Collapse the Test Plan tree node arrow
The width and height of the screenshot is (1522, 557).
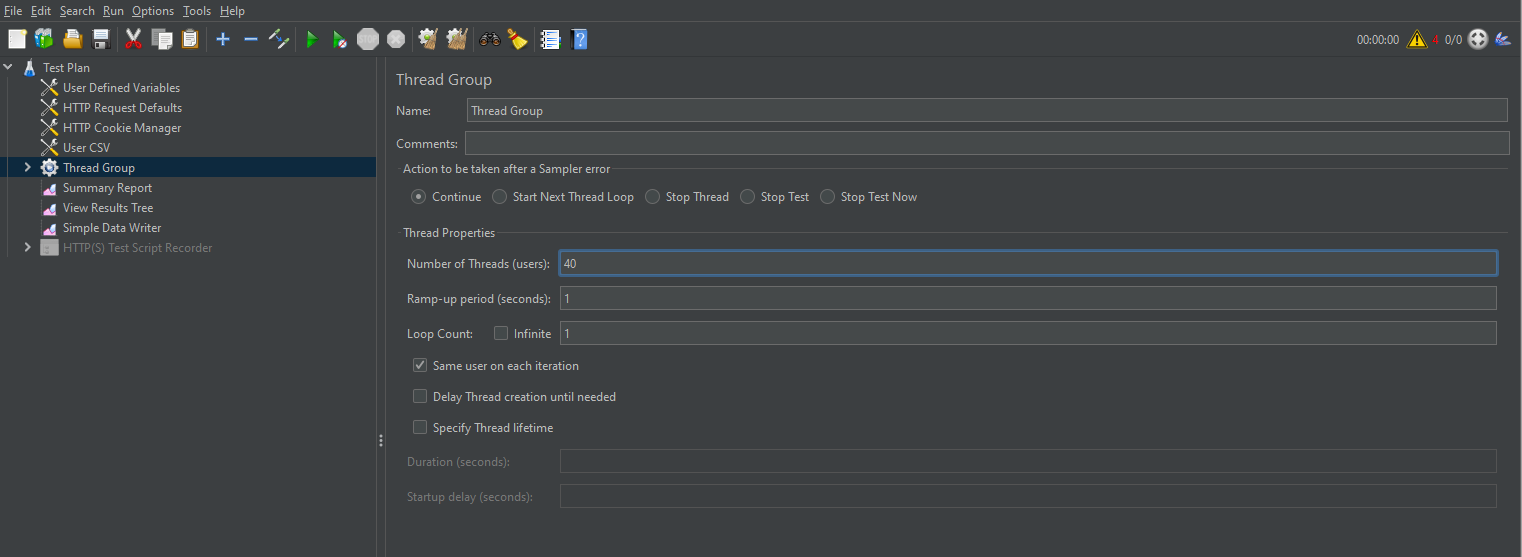click(x=8, y=68)
